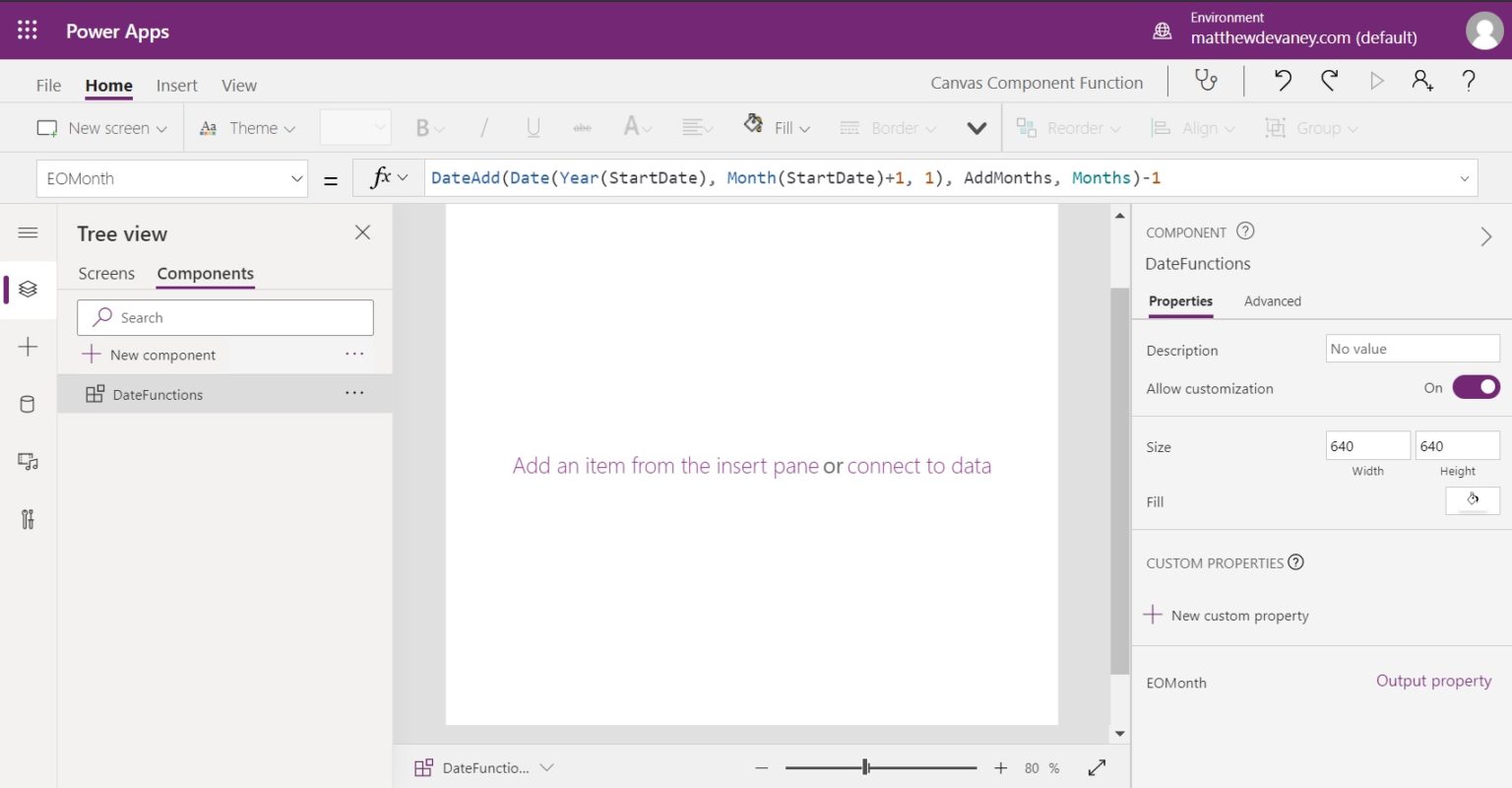1512x788 pixels.
Task: Open the Data sources pane
Action: 28,404
